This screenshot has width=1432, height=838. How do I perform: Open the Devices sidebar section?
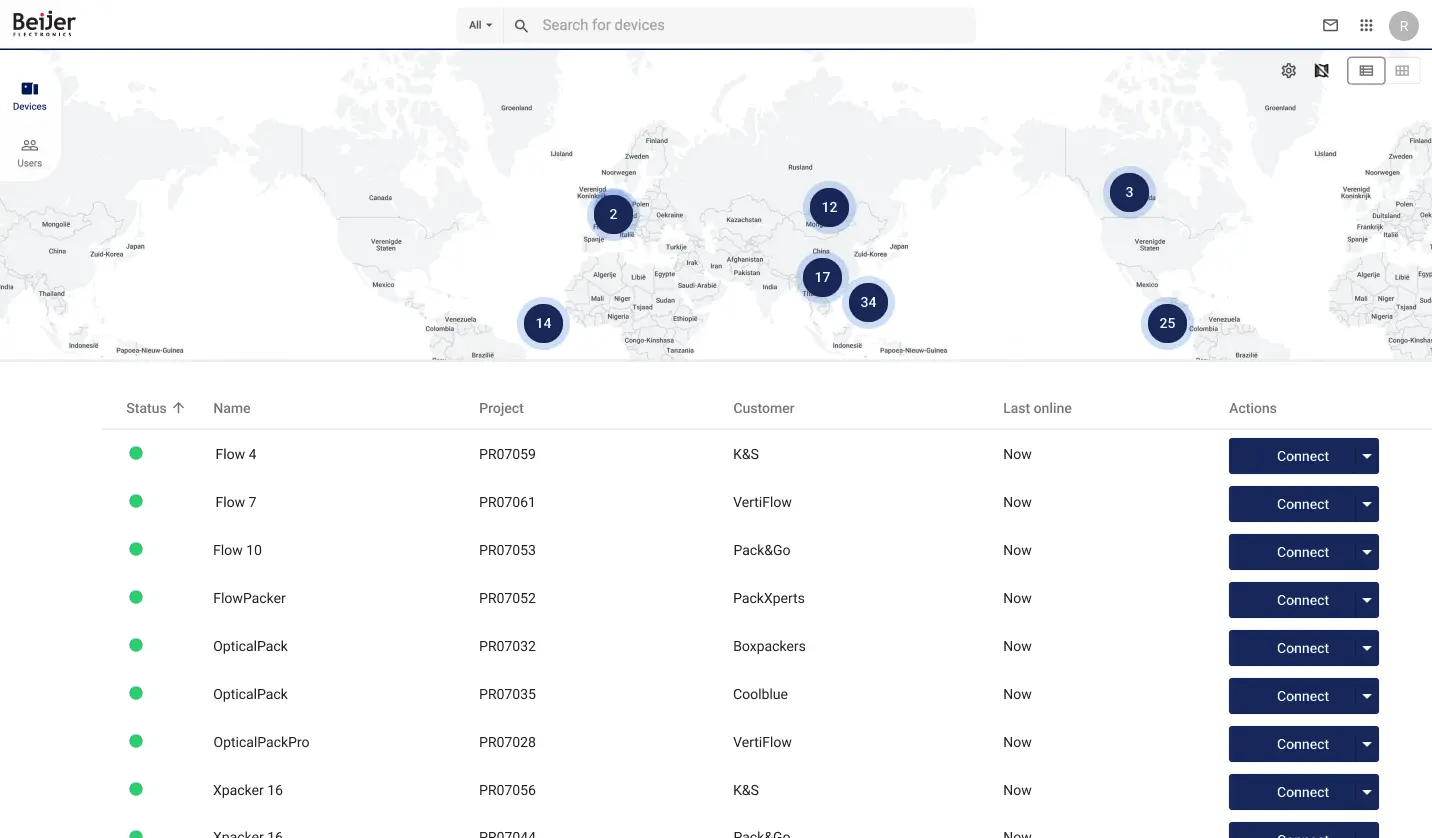[30, 96]
